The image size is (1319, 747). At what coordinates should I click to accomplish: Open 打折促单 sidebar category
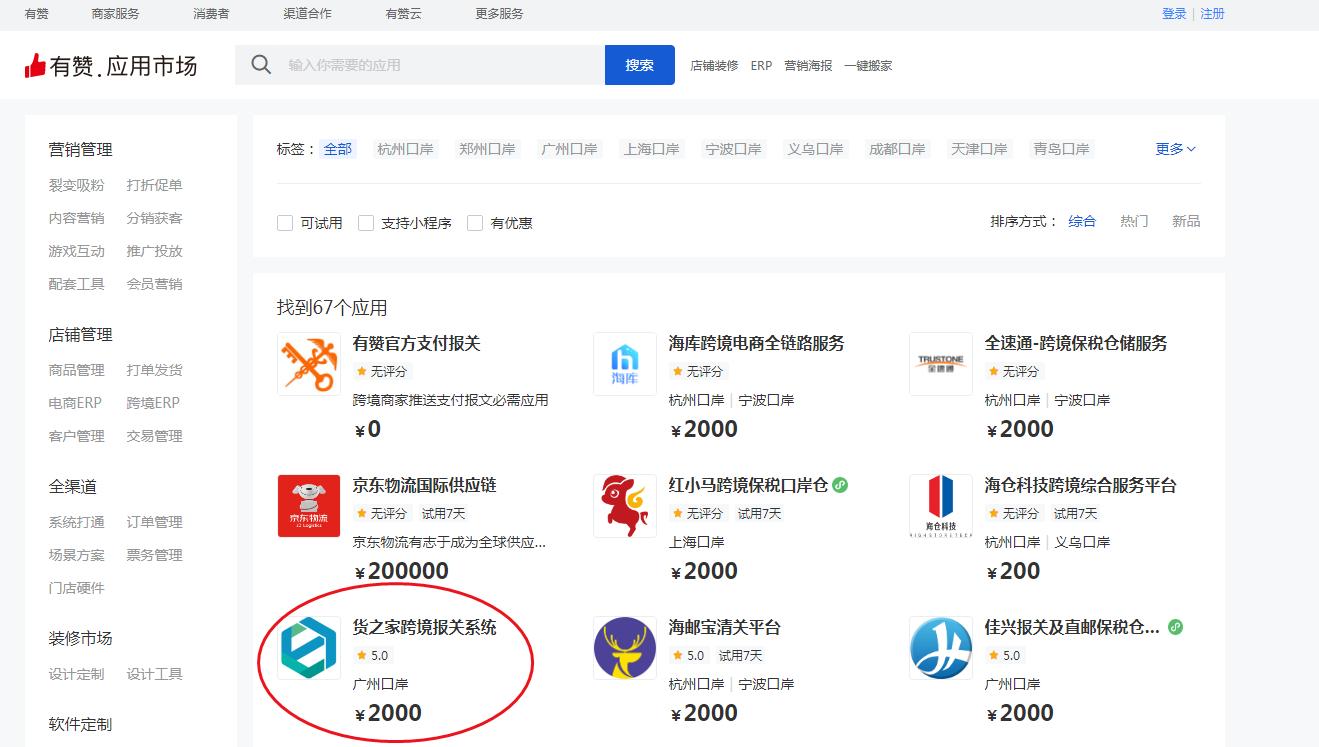click(x=154, y=185)
